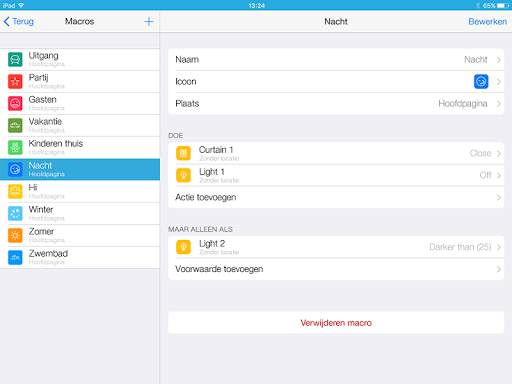512x384 pixels.
Task: Tap the Light 1 bulb icon
Action: tap(183, 175)
